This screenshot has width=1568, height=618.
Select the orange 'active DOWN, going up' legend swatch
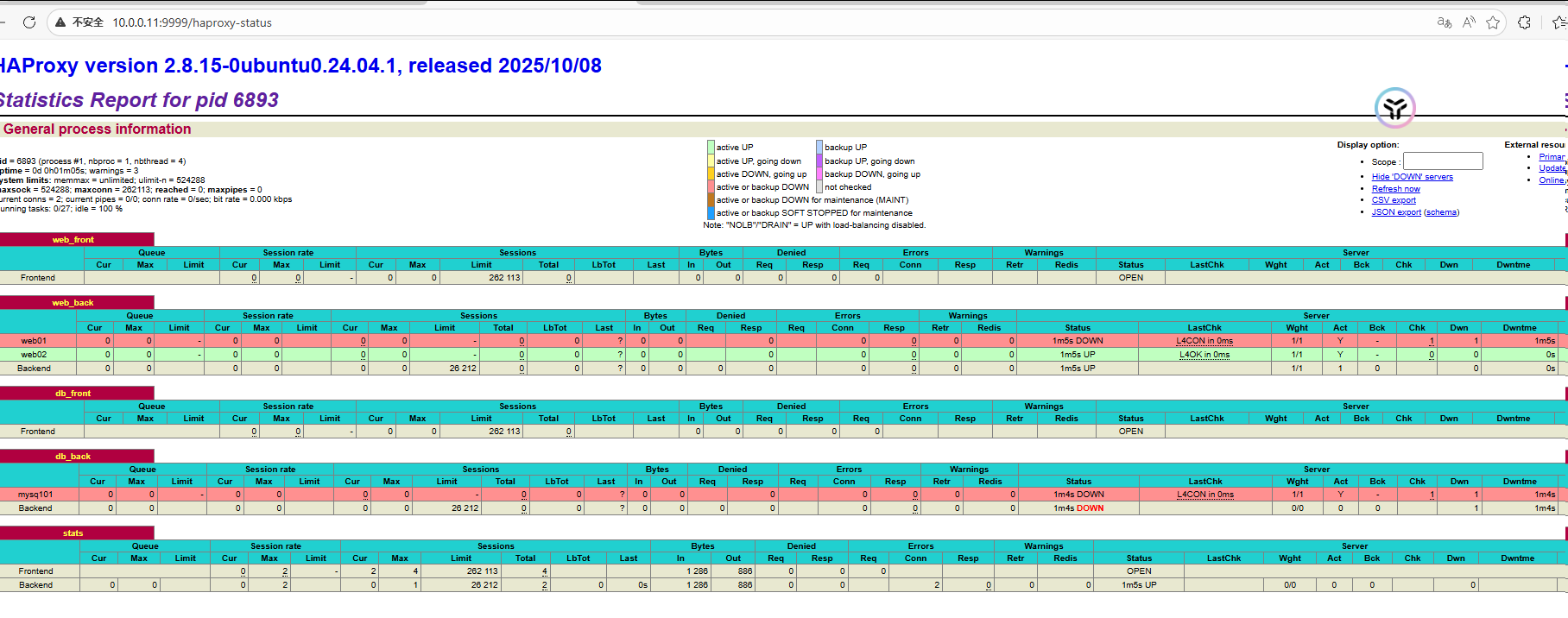(711, 174)
